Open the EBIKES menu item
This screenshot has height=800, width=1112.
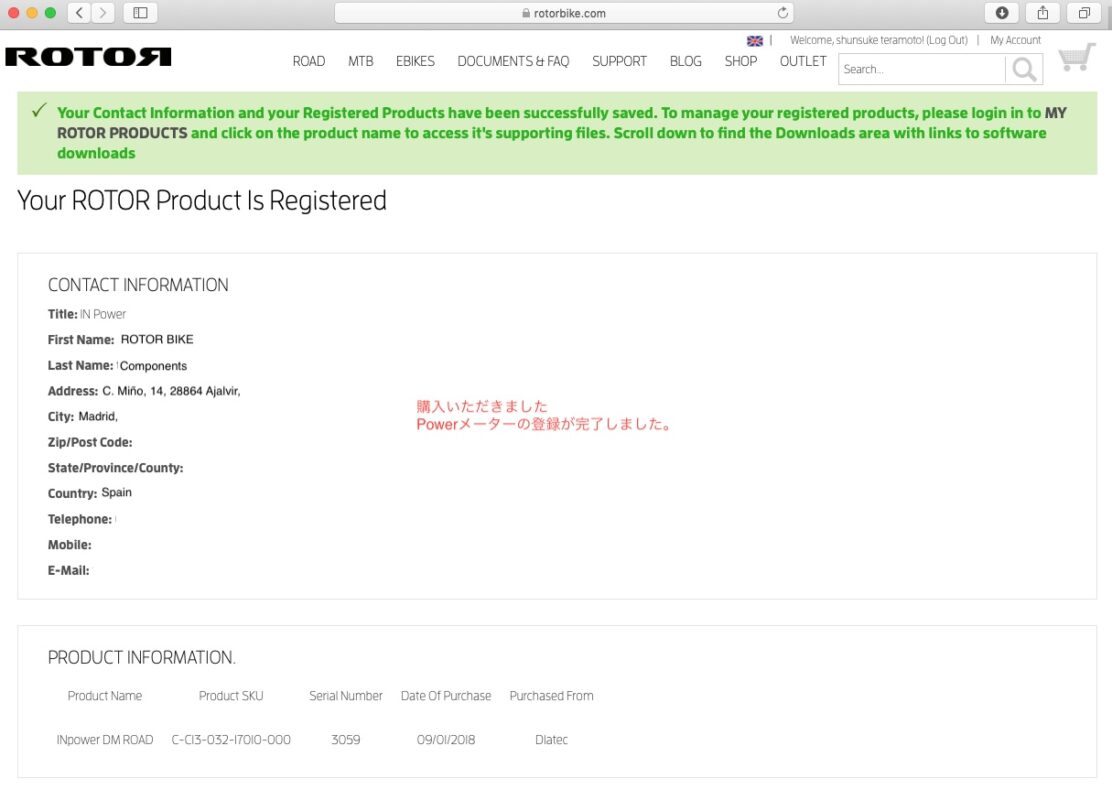[415, 61]
